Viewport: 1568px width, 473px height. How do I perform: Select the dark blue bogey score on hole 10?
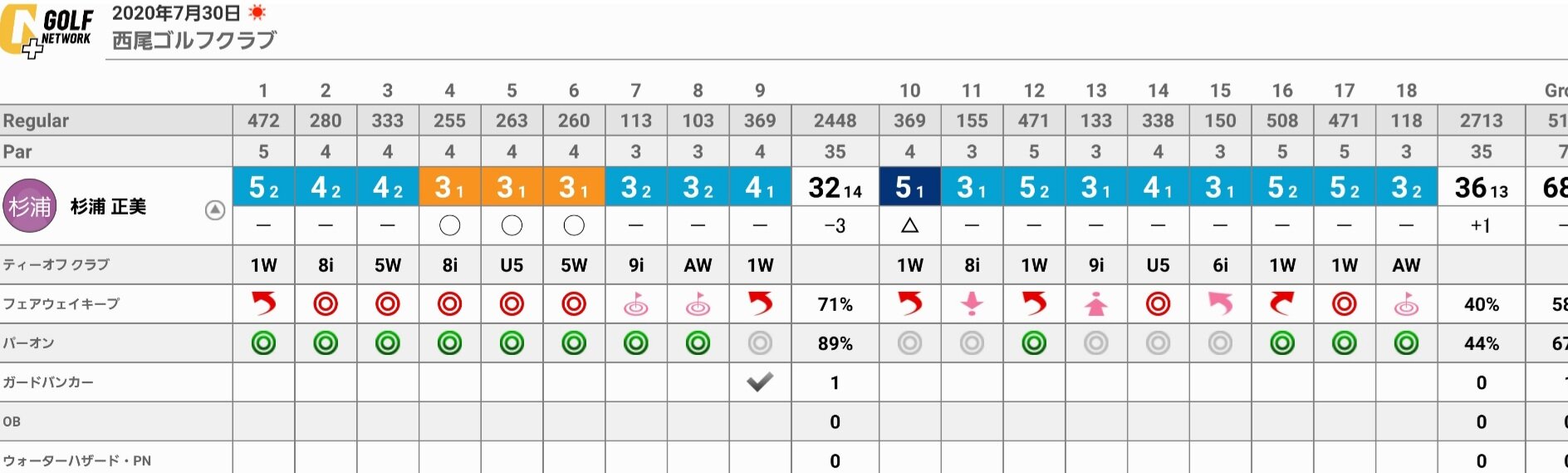909,187
